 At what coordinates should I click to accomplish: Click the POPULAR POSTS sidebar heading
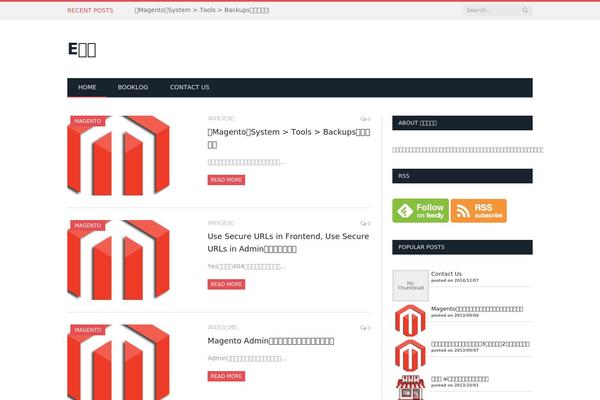coord(462,247)
